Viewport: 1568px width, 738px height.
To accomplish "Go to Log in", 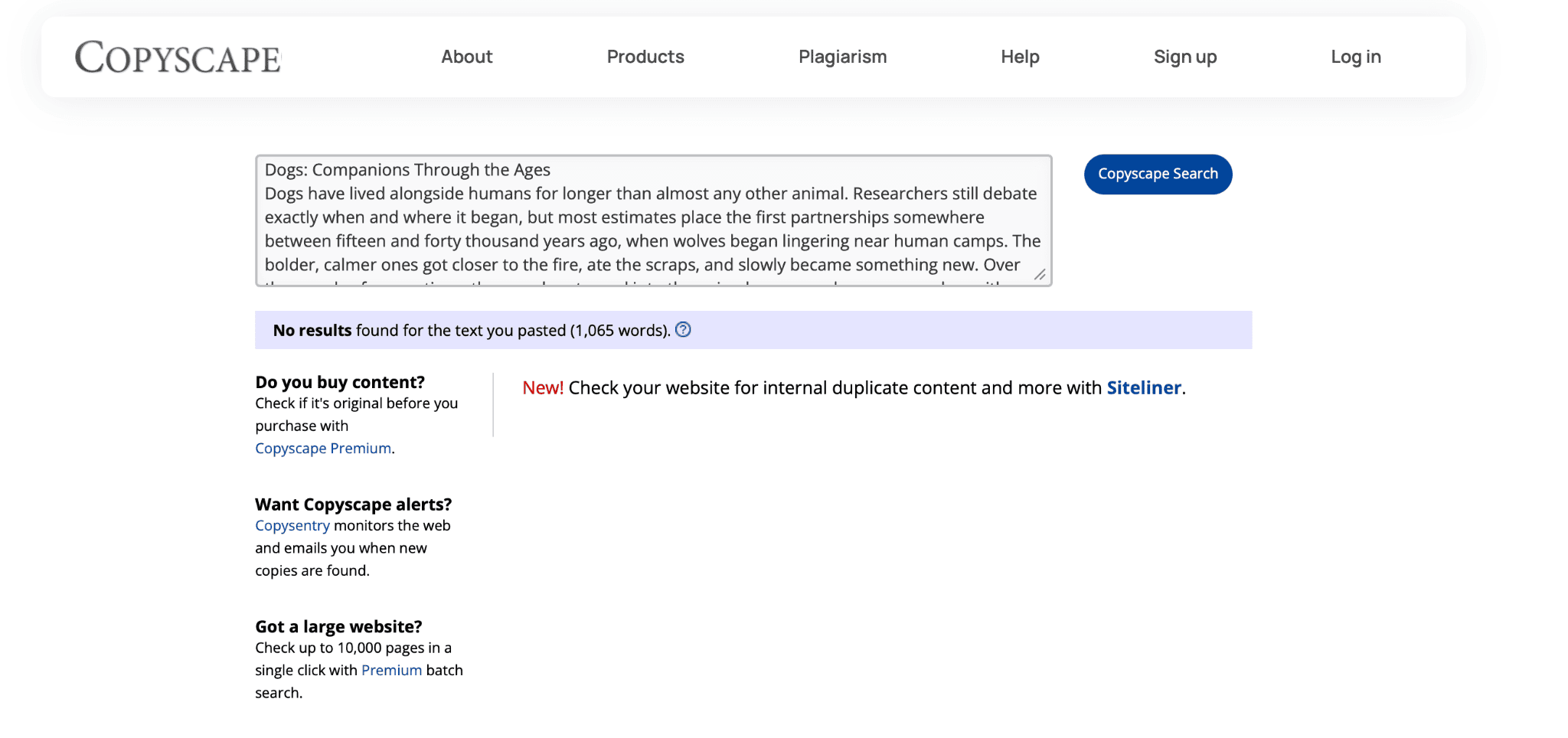I will [1356, 57].
